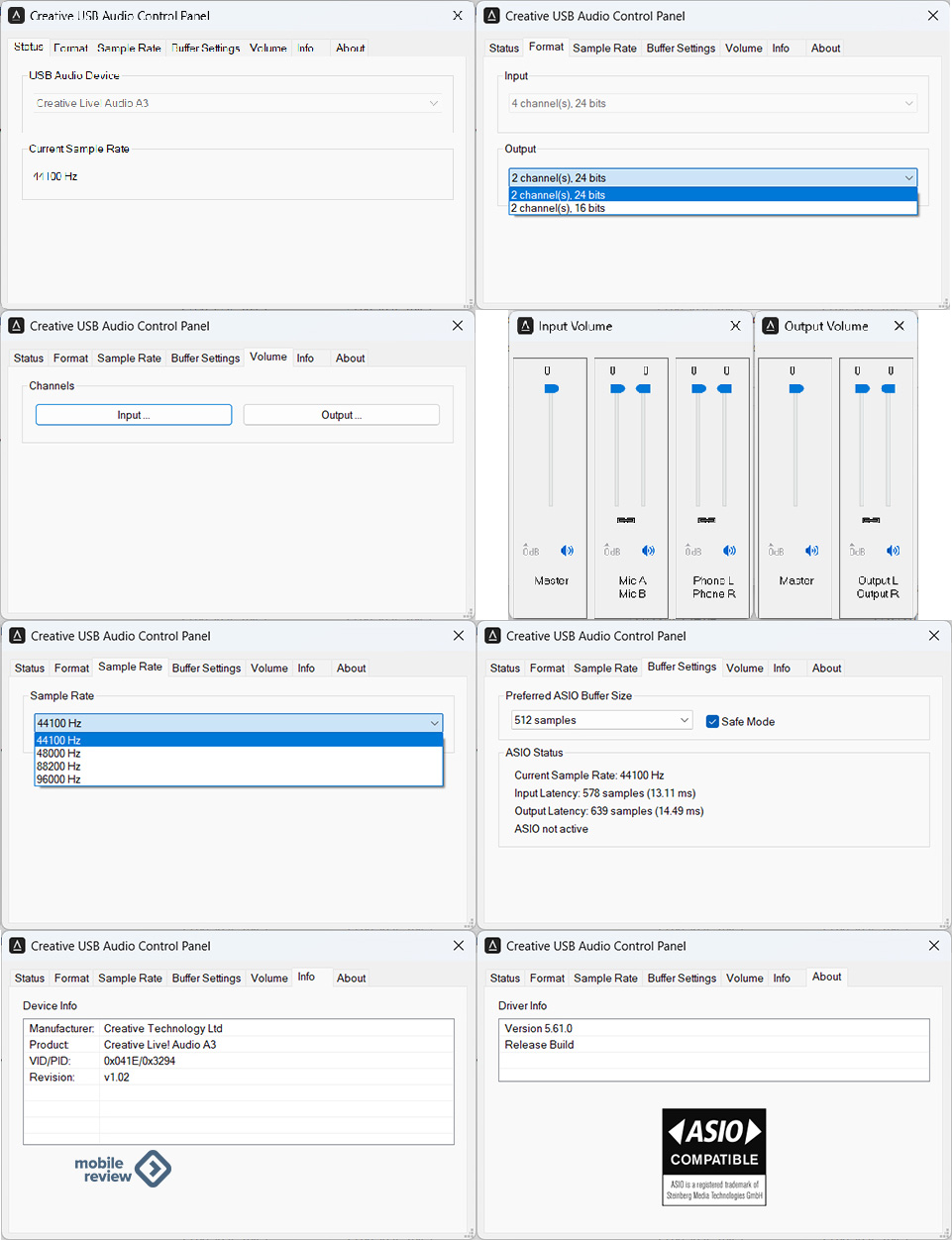952x1240 pixels.
Task: Mute Output L/Output R via speaker icon
Action: (893, 551)
